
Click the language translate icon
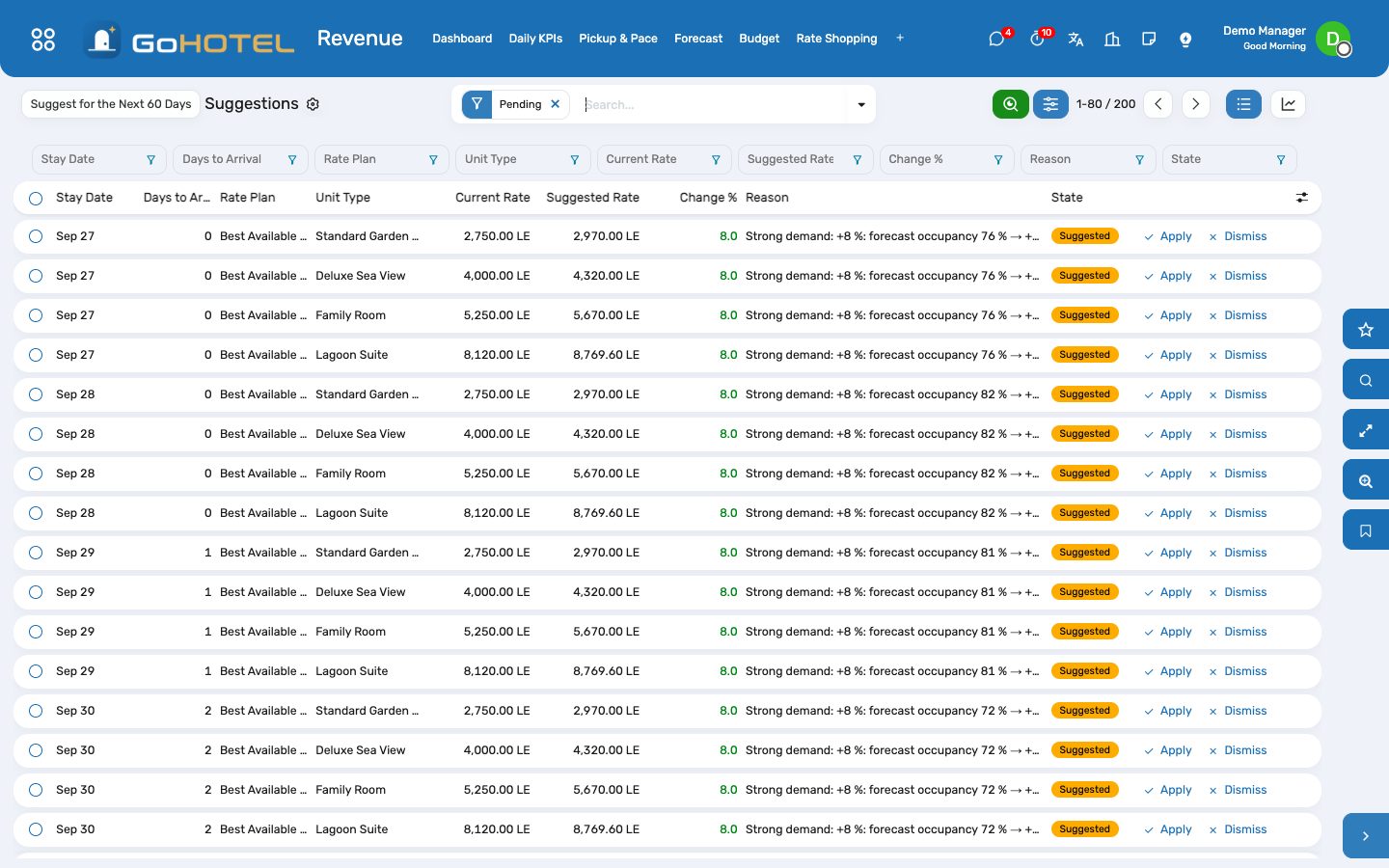1076,39
